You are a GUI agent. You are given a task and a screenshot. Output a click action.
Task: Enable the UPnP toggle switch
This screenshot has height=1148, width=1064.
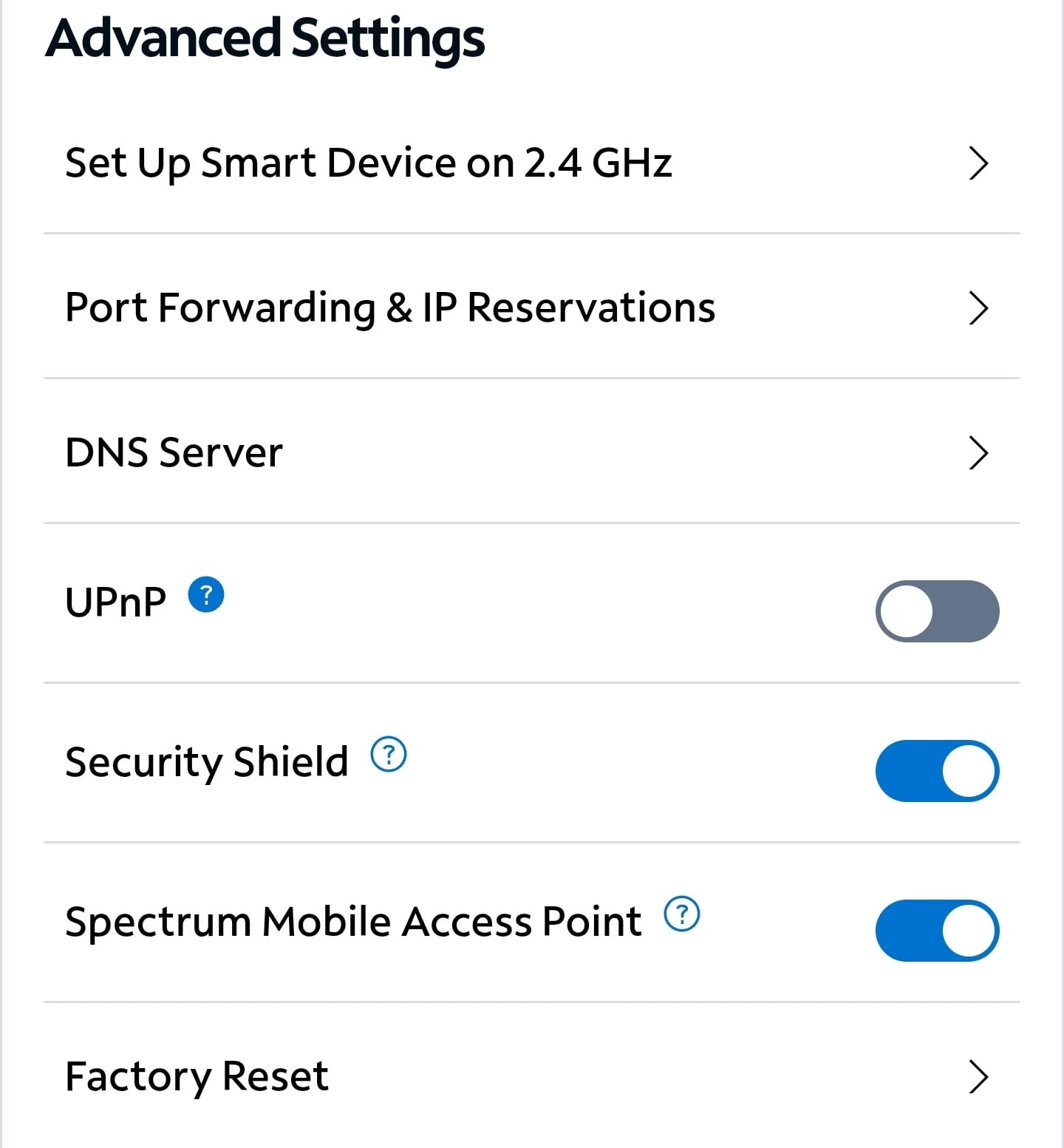938,611
